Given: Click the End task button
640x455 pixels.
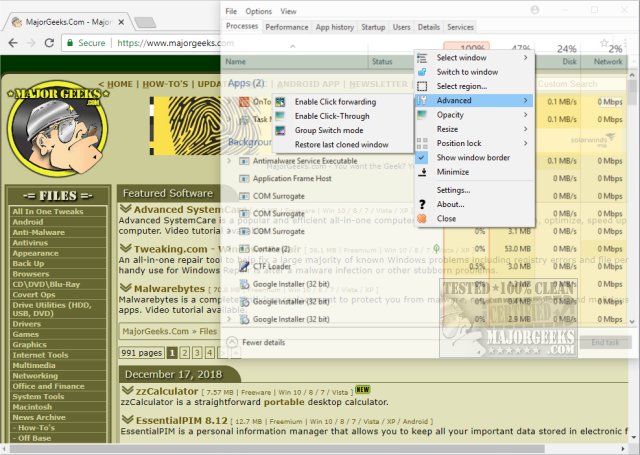Looking at the screenshot, I should pyautogui.click(x=605, y=342).
